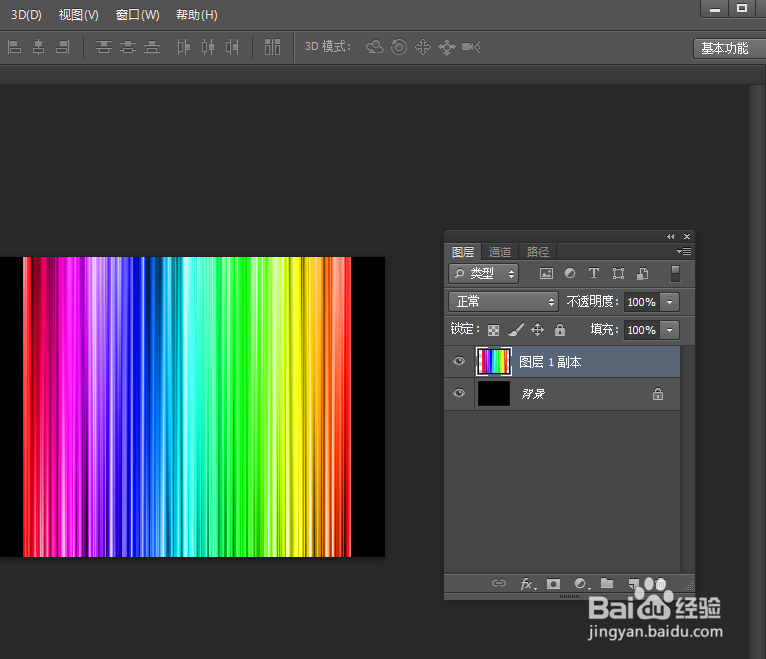Add layer style via fx icon
Screen dimensions: 766x659
528,584
